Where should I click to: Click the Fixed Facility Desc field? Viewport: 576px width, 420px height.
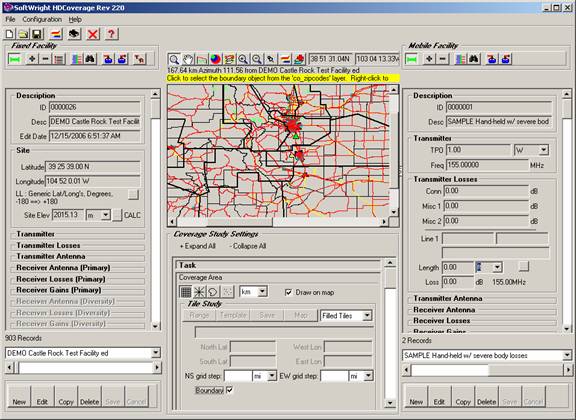(94, 122)
